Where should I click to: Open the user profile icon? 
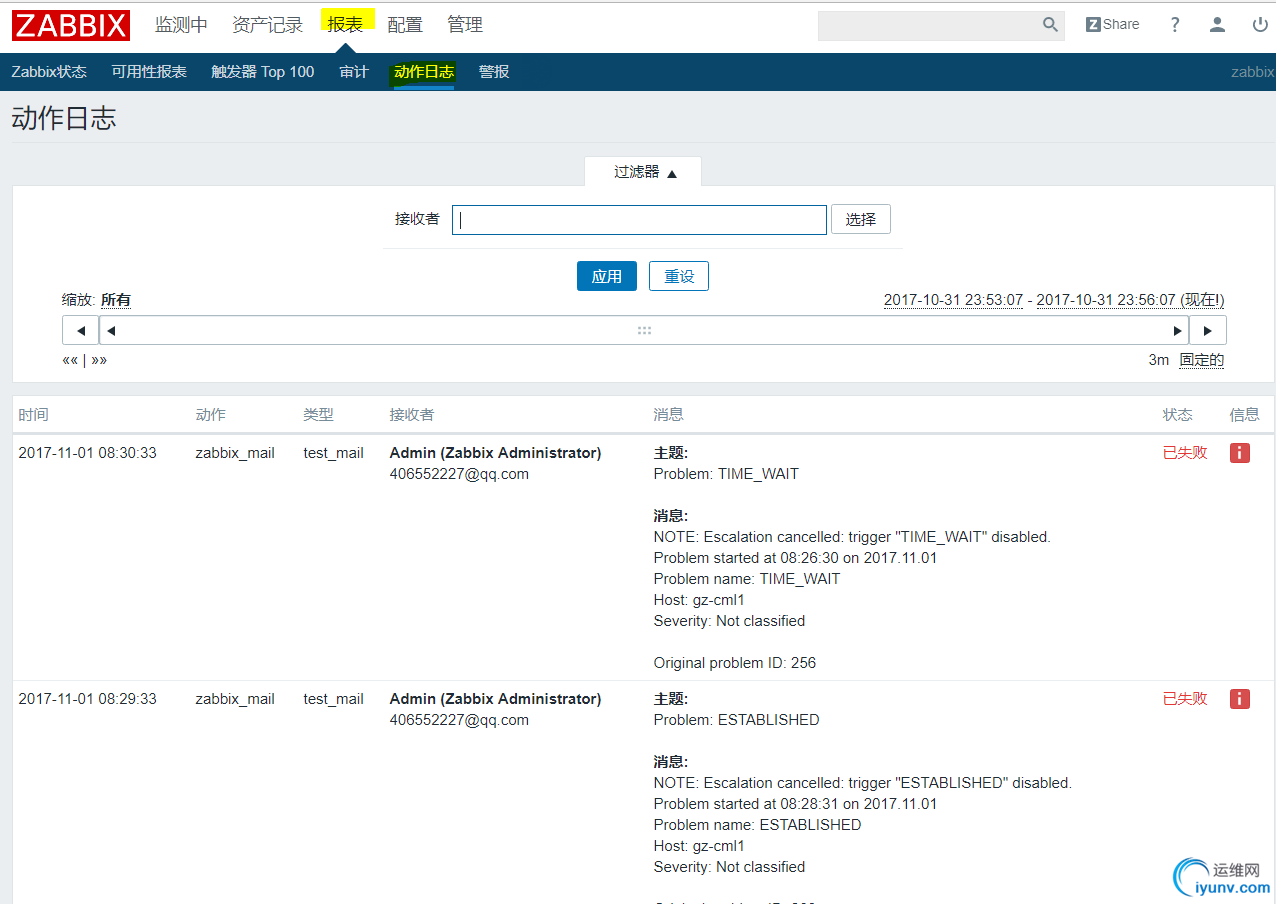click(1217, 25)
